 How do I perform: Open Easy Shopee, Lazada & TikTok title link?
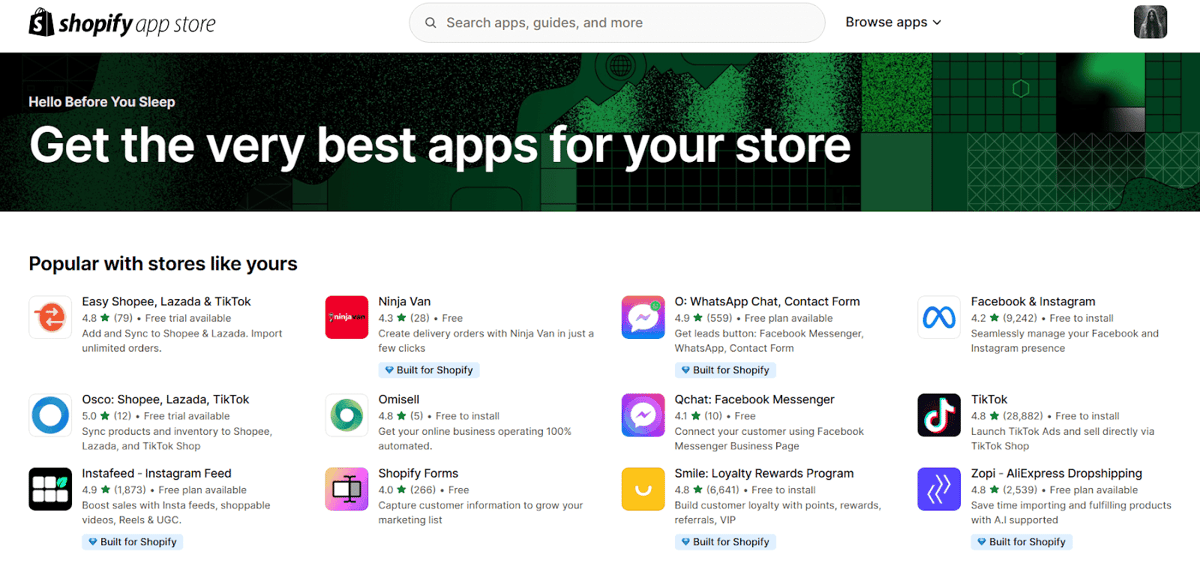click(x=166, y=301)
